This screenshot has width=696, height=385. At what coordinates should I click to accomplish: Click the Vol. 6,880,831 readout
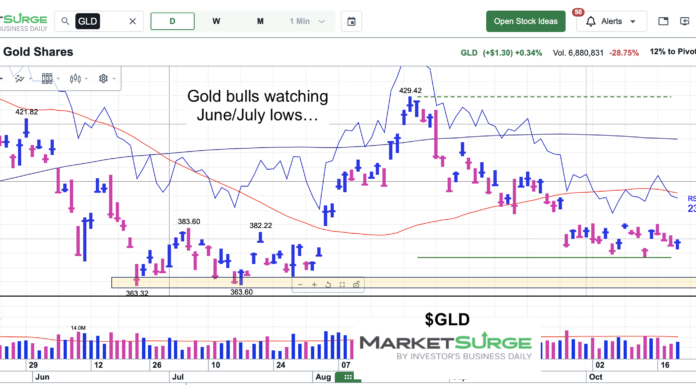click(578, 53)
